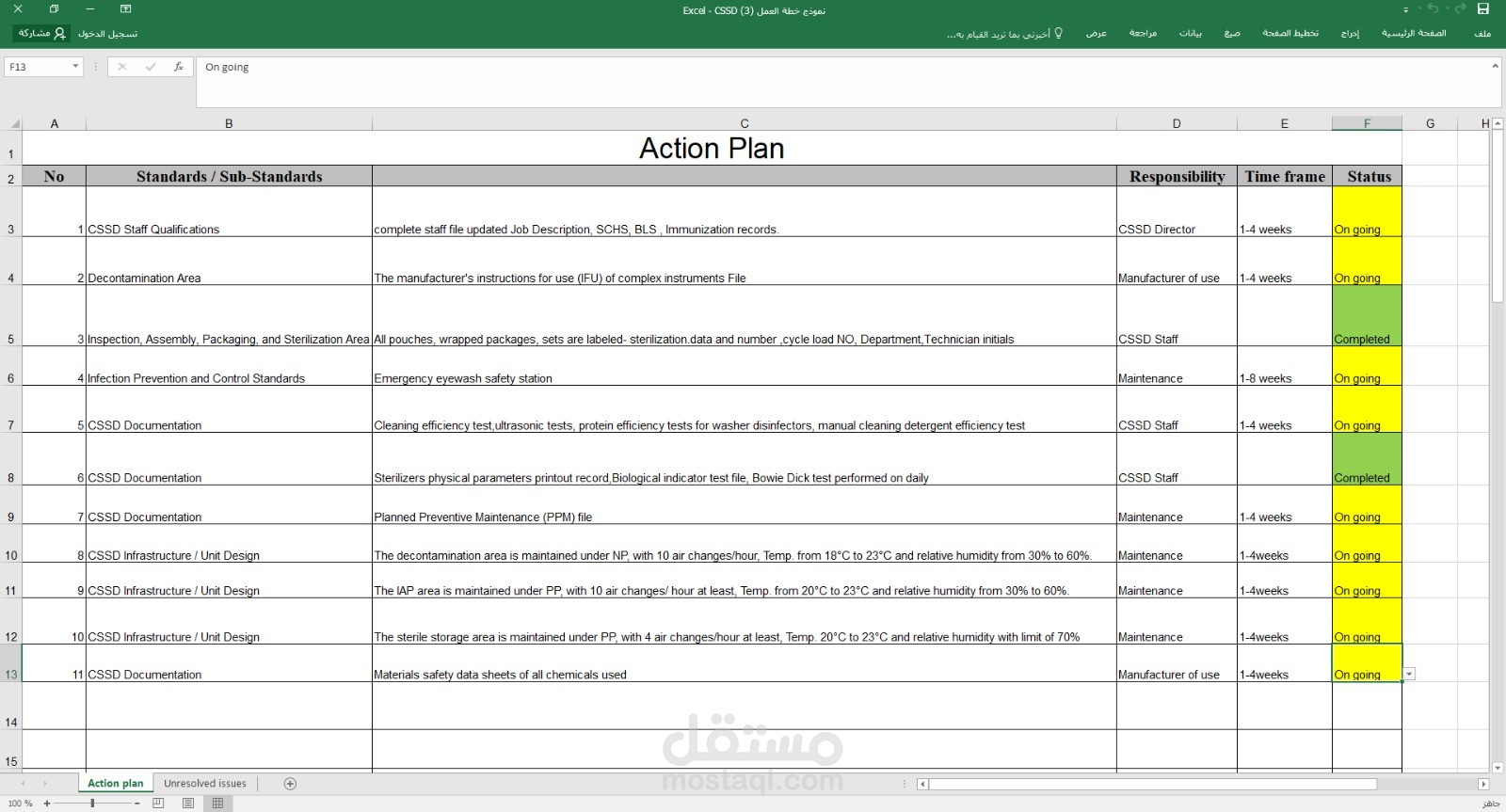Click the Tell Me lightbulb search box
Viewport: 1506px width, 812px height.
(x=1005, y=34)
